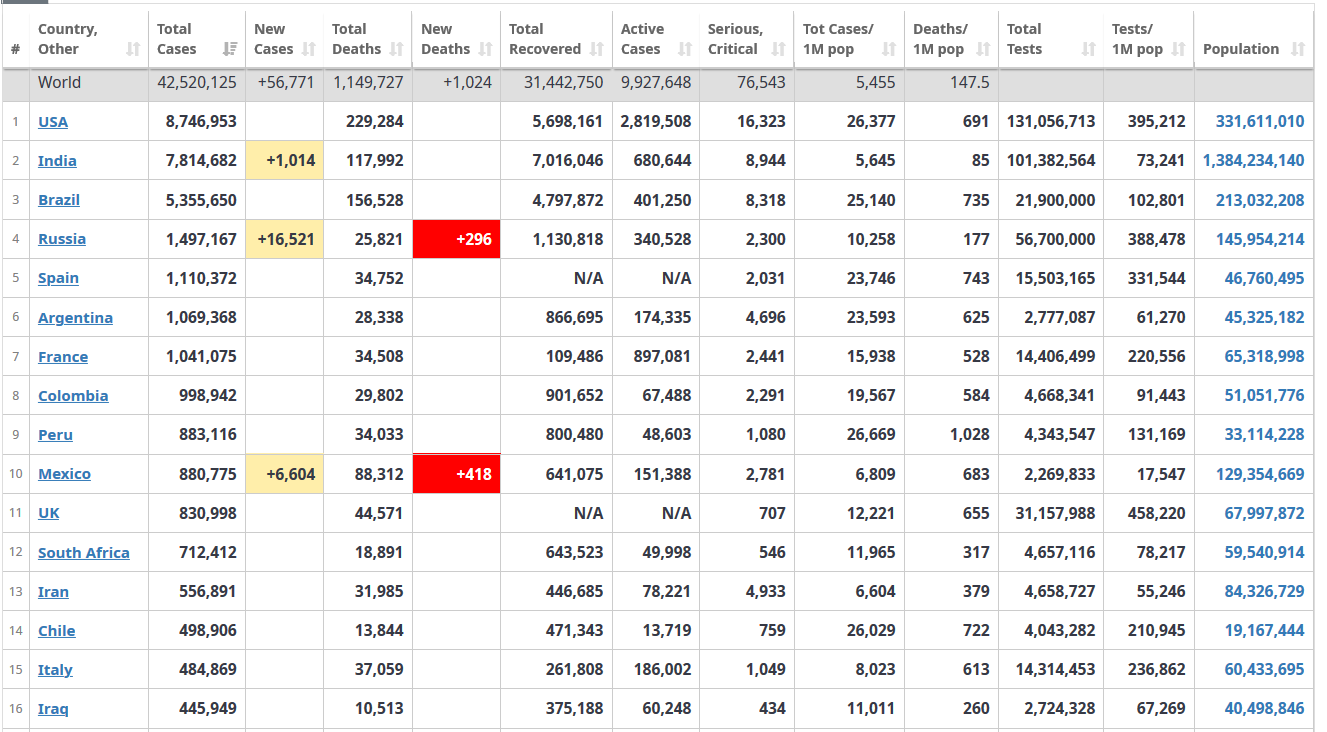
Task: Click Population column sort arrows
Action: coord(1298,49)
